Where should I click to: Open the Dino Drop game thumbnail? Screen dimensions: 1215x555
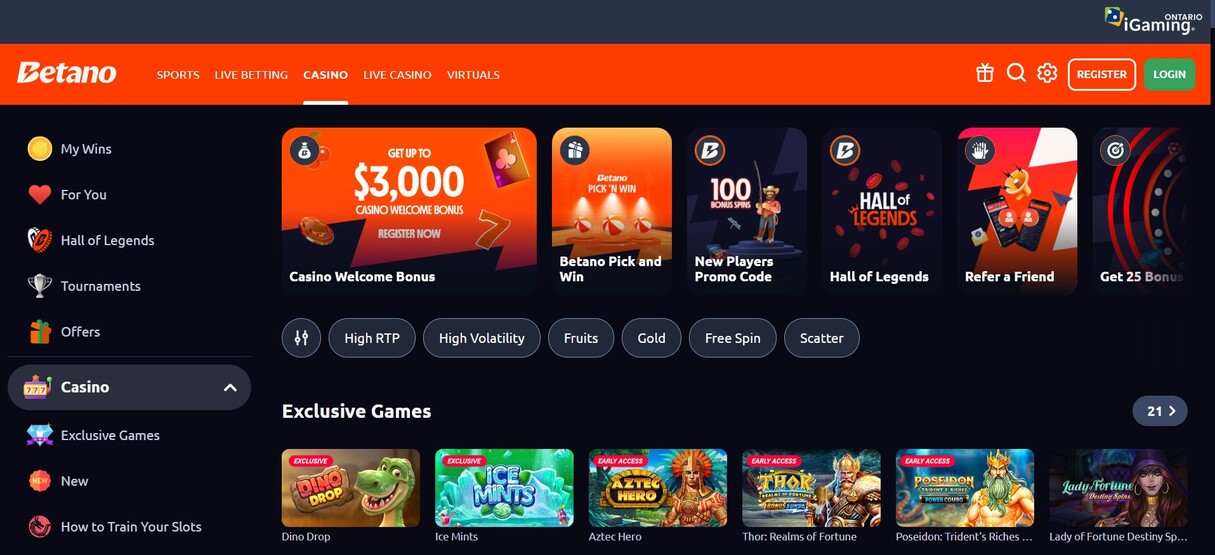coord(351,488)
